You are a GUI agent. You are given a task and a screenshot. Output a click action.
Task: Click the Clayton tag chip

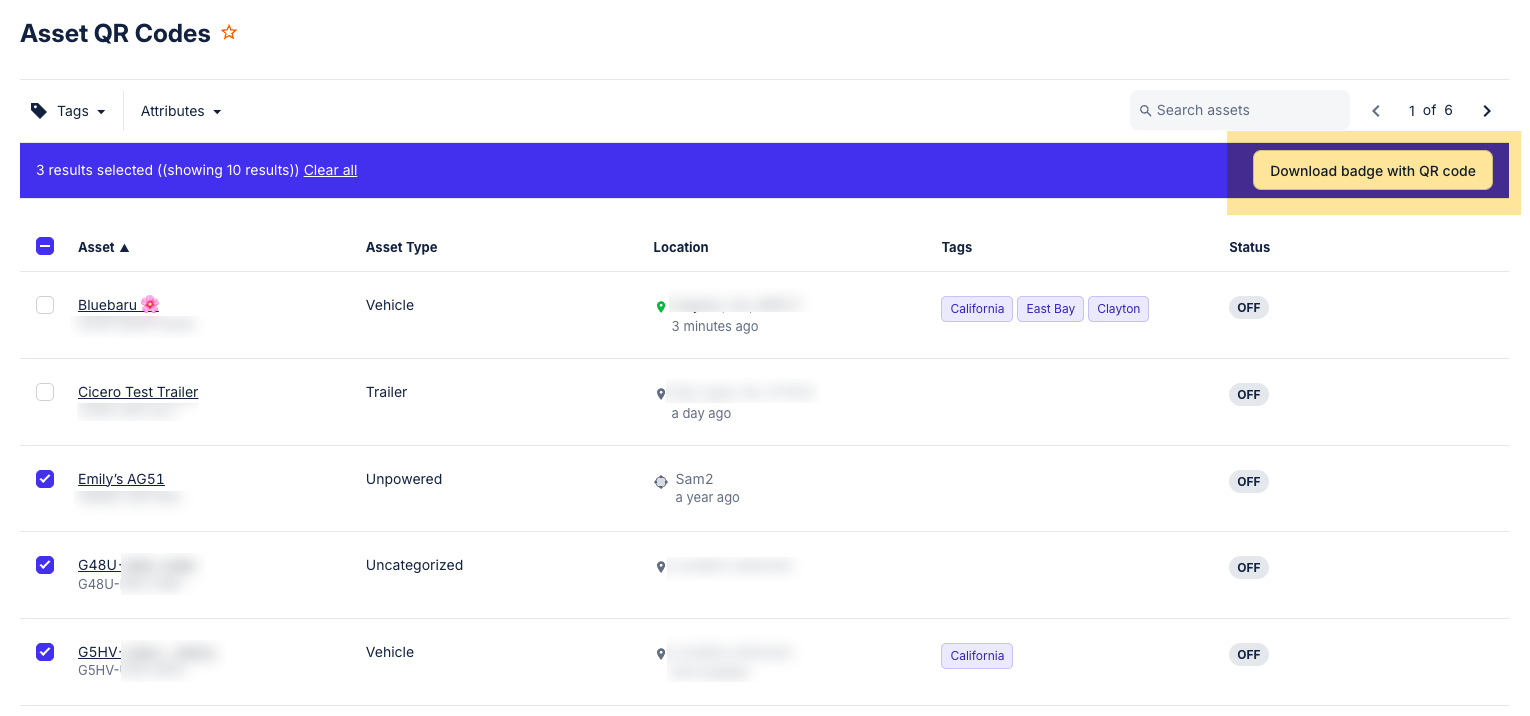(x=1117, y=309)
